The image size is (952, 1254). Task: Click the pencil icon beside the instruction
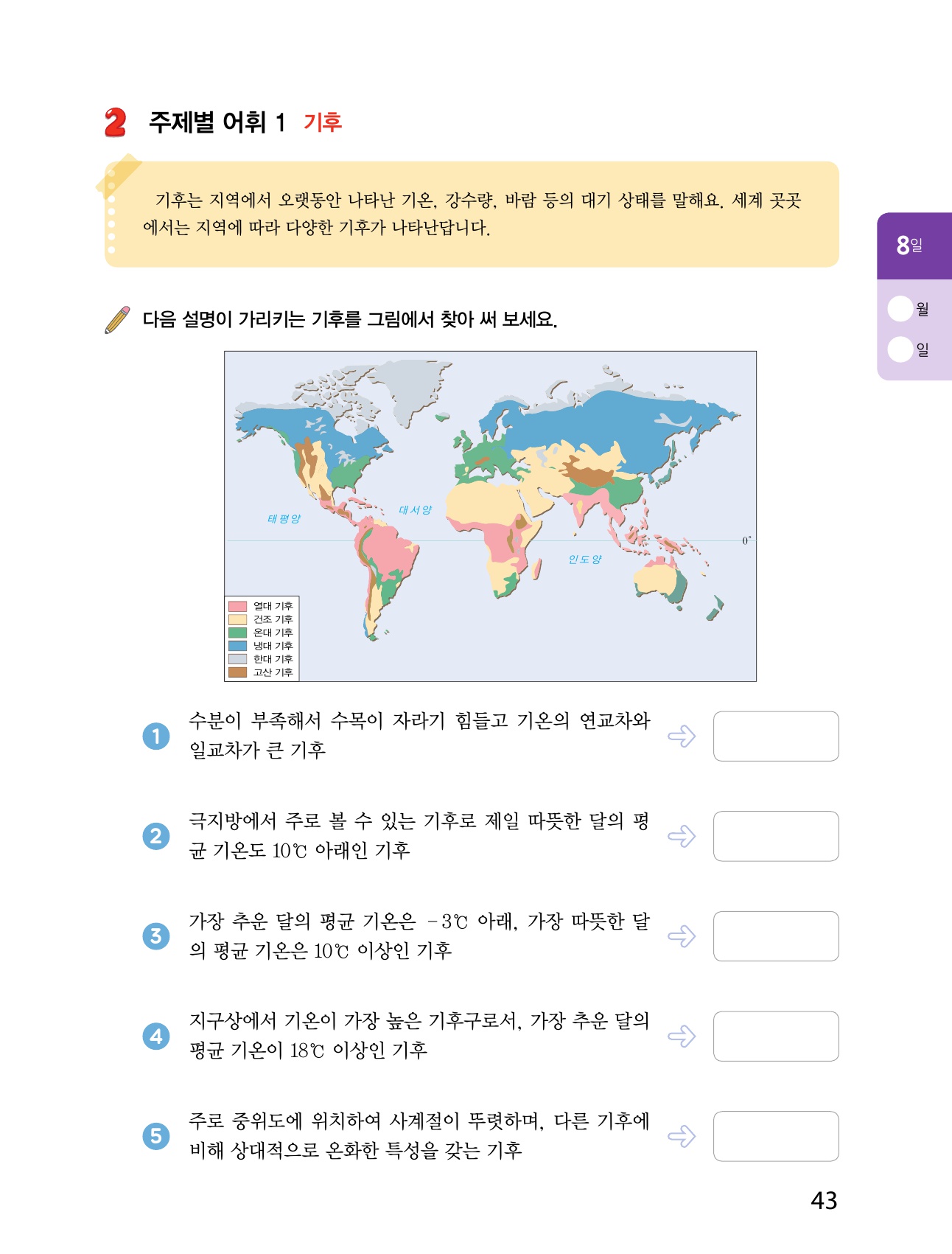pos(118,320)
